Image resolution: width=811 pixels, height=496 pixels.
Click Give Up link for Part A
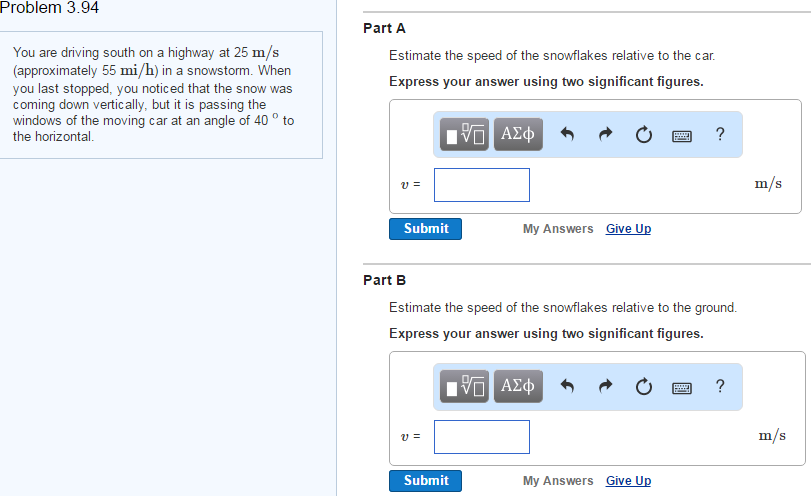tap(628, 229)
